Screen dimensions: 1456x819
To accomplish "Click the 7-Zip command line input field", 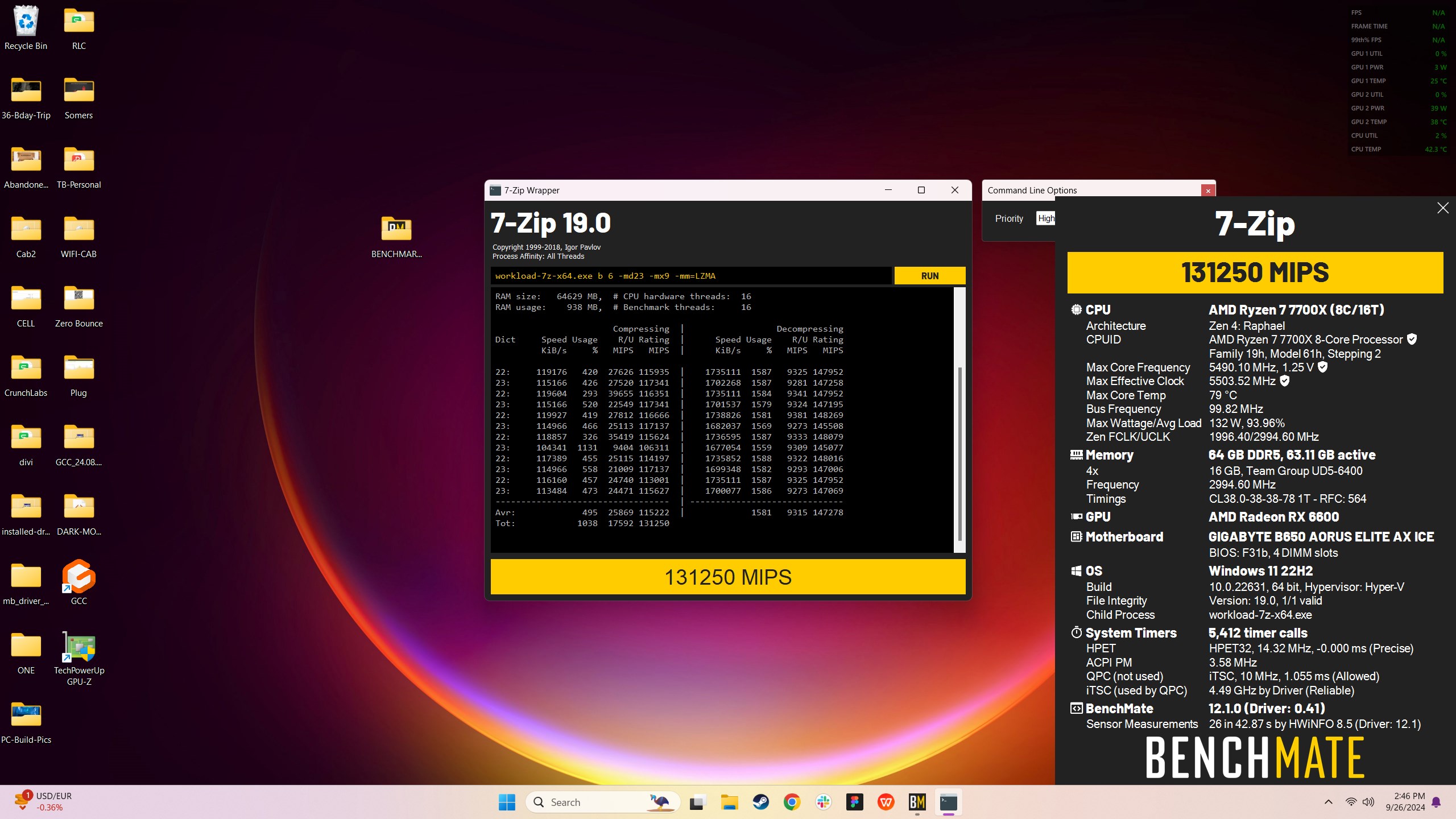I will click(691, 276).
